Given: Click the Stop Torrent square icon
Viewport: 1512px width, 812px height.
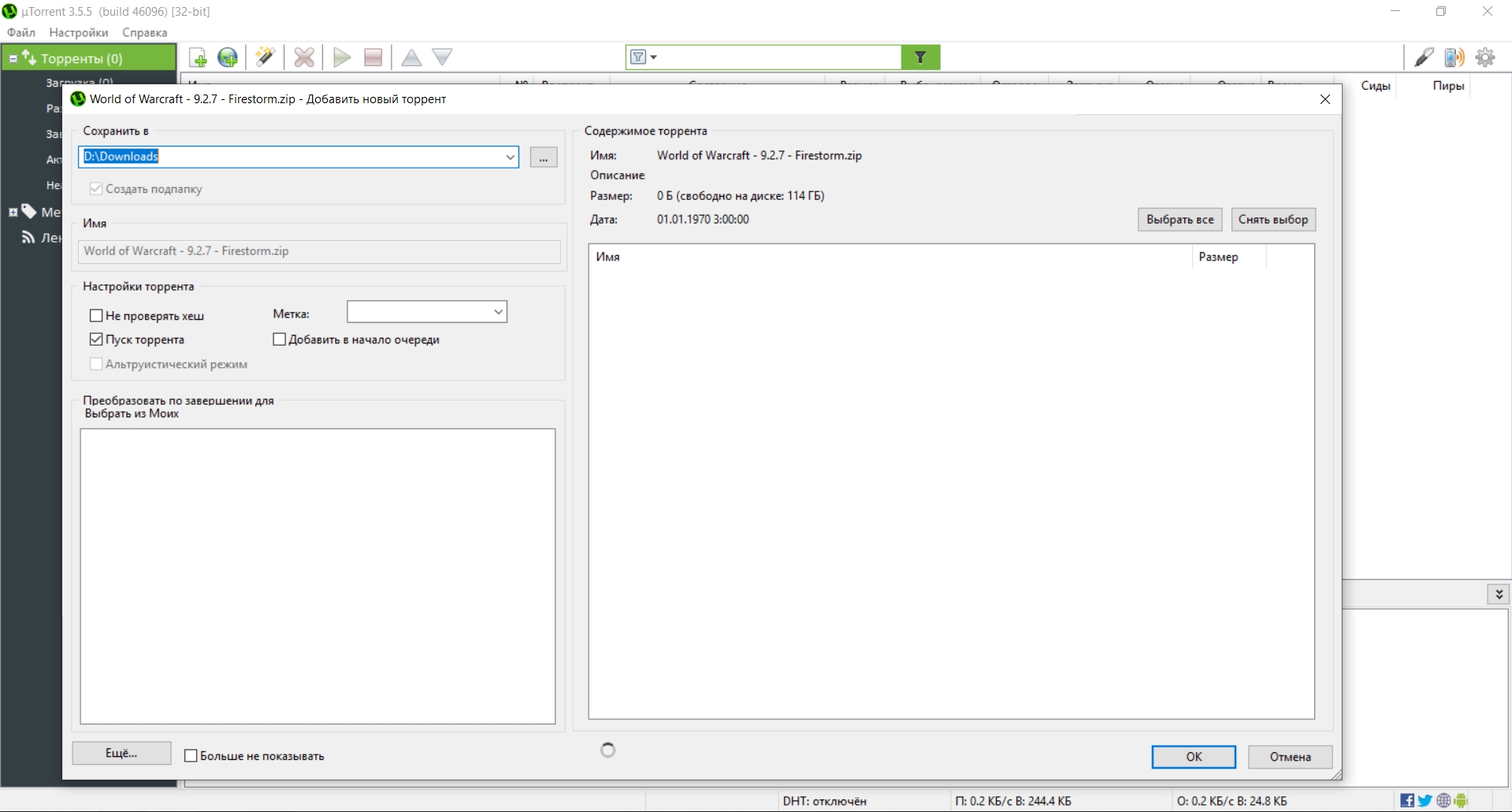Looking at the screenshot, I should (373, 57).
